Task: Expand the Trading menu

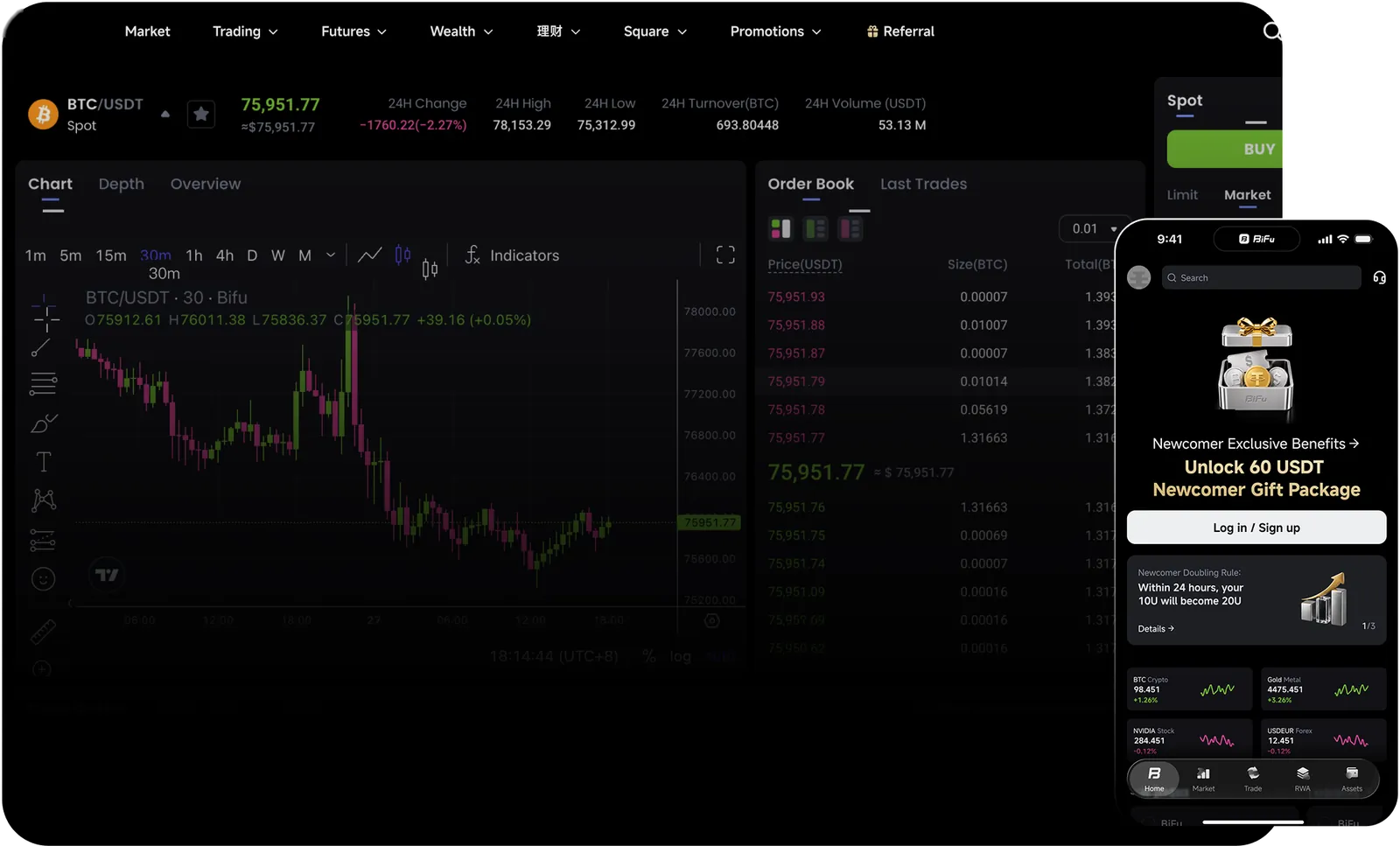Action: [245, 31]
